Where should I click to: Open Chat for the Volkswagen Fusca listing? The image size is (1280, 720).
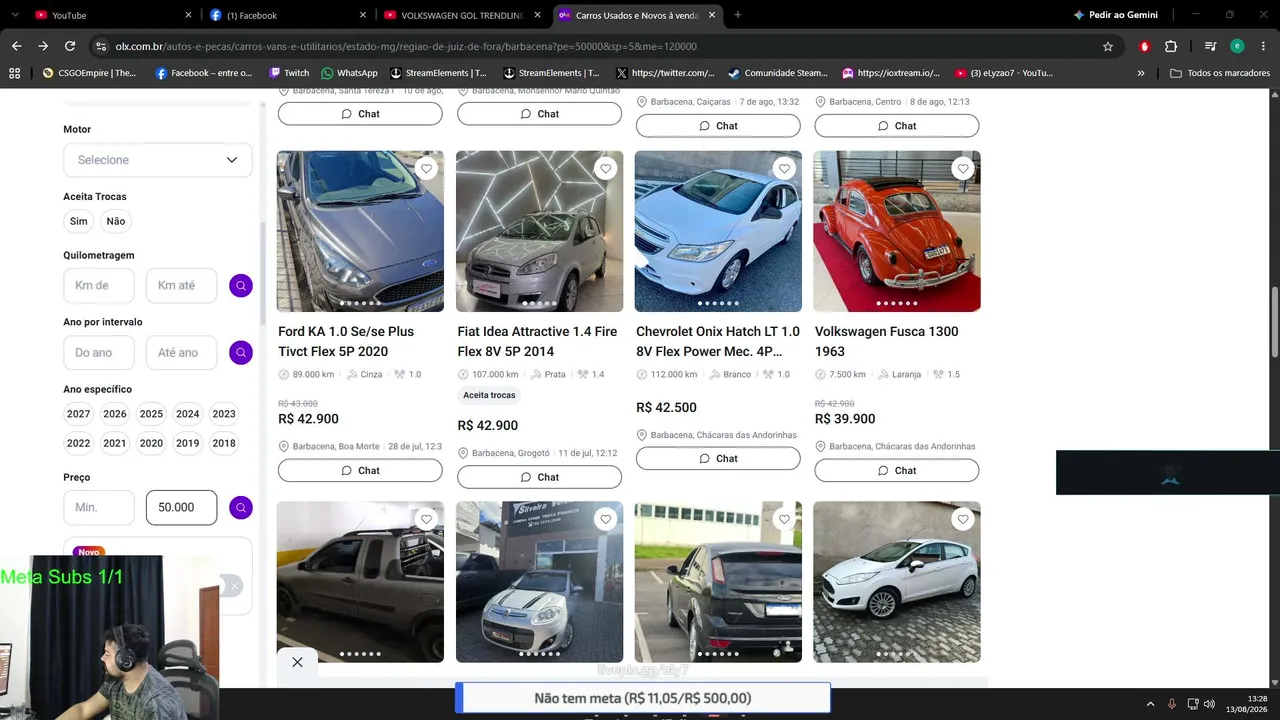pyautogui.click(x=897, y=470)
